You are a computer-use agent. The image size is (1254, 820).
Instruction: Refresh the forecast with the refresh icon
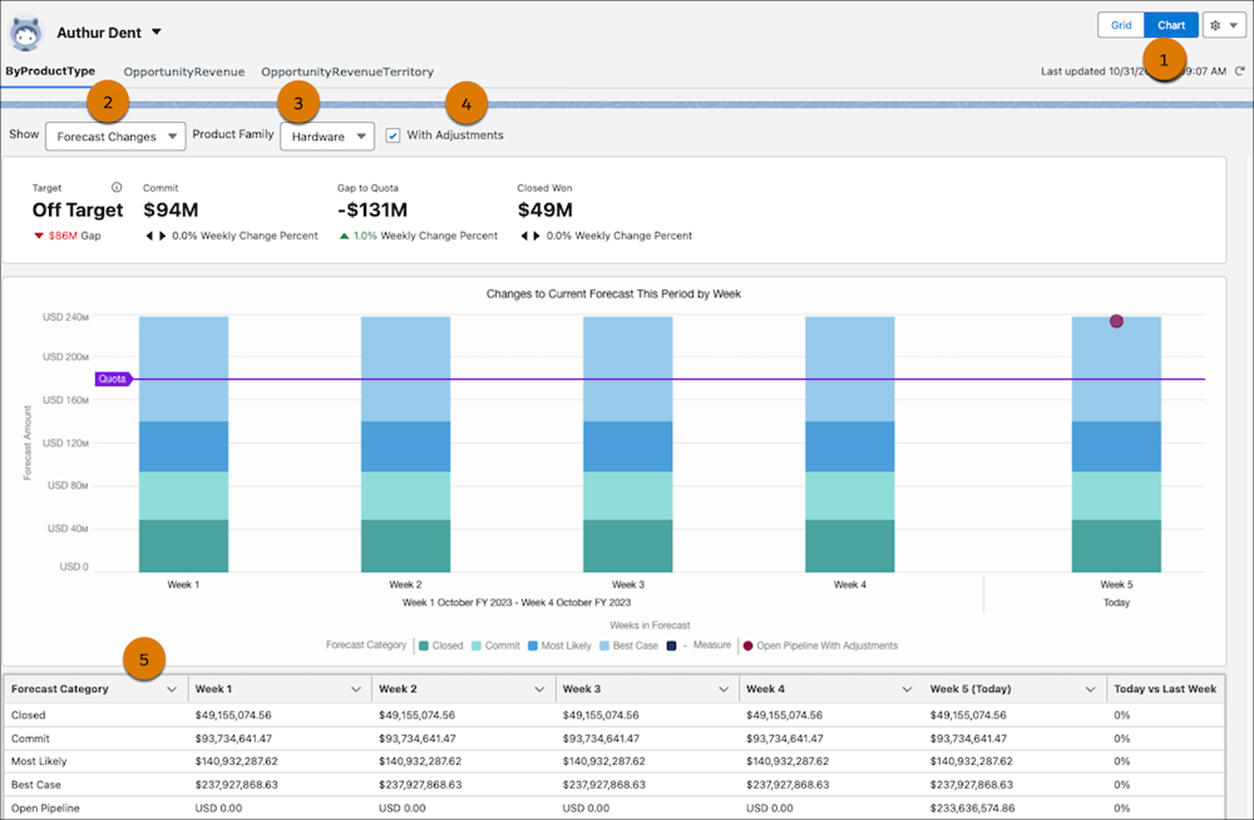pos(1241,72)
